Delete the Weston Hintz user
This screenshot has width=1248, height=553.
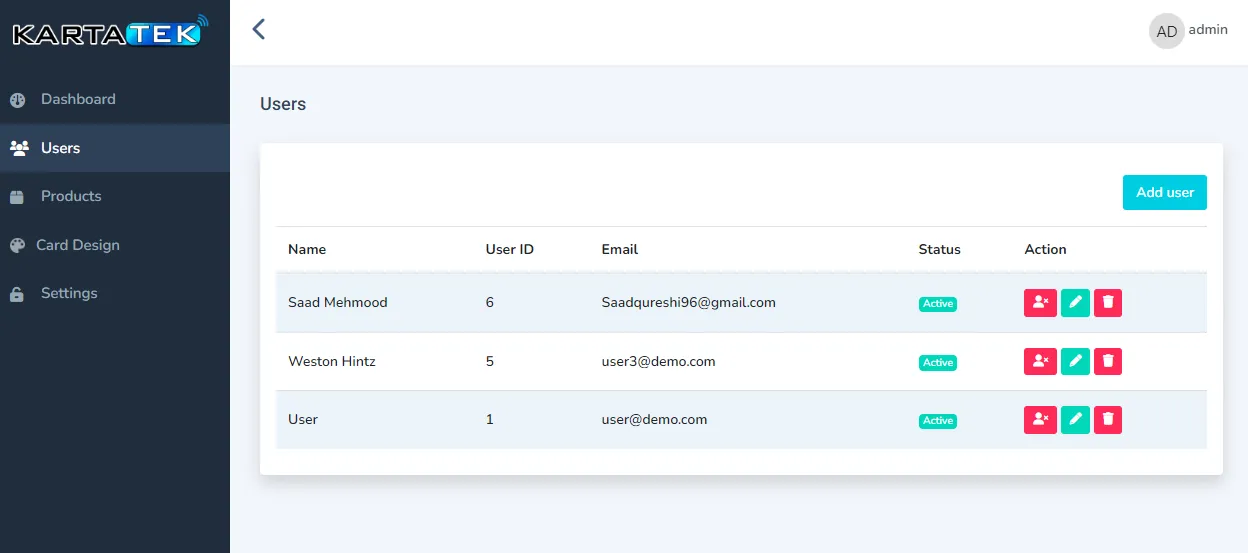click(x=1108, y=361)
